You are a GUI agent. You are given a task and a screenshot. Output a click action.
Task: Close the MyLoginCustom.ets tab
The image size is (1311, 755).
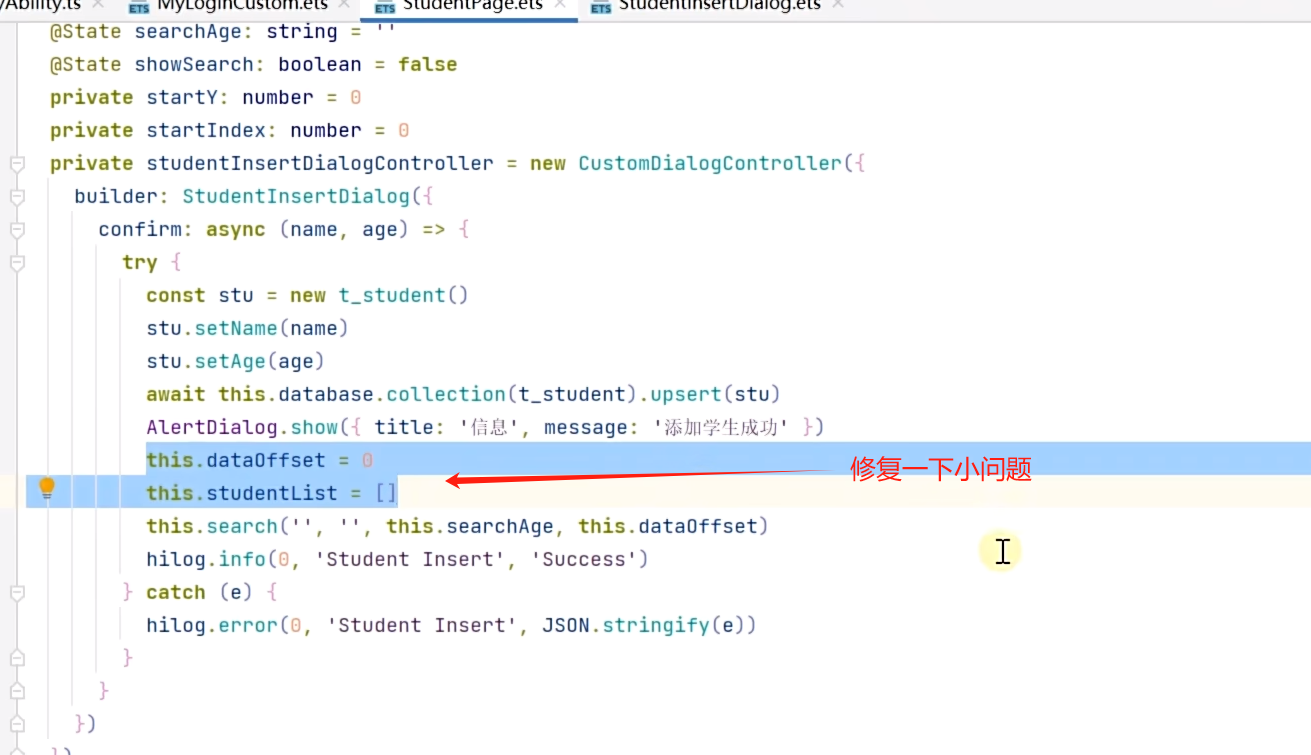[x=345, y=5]
